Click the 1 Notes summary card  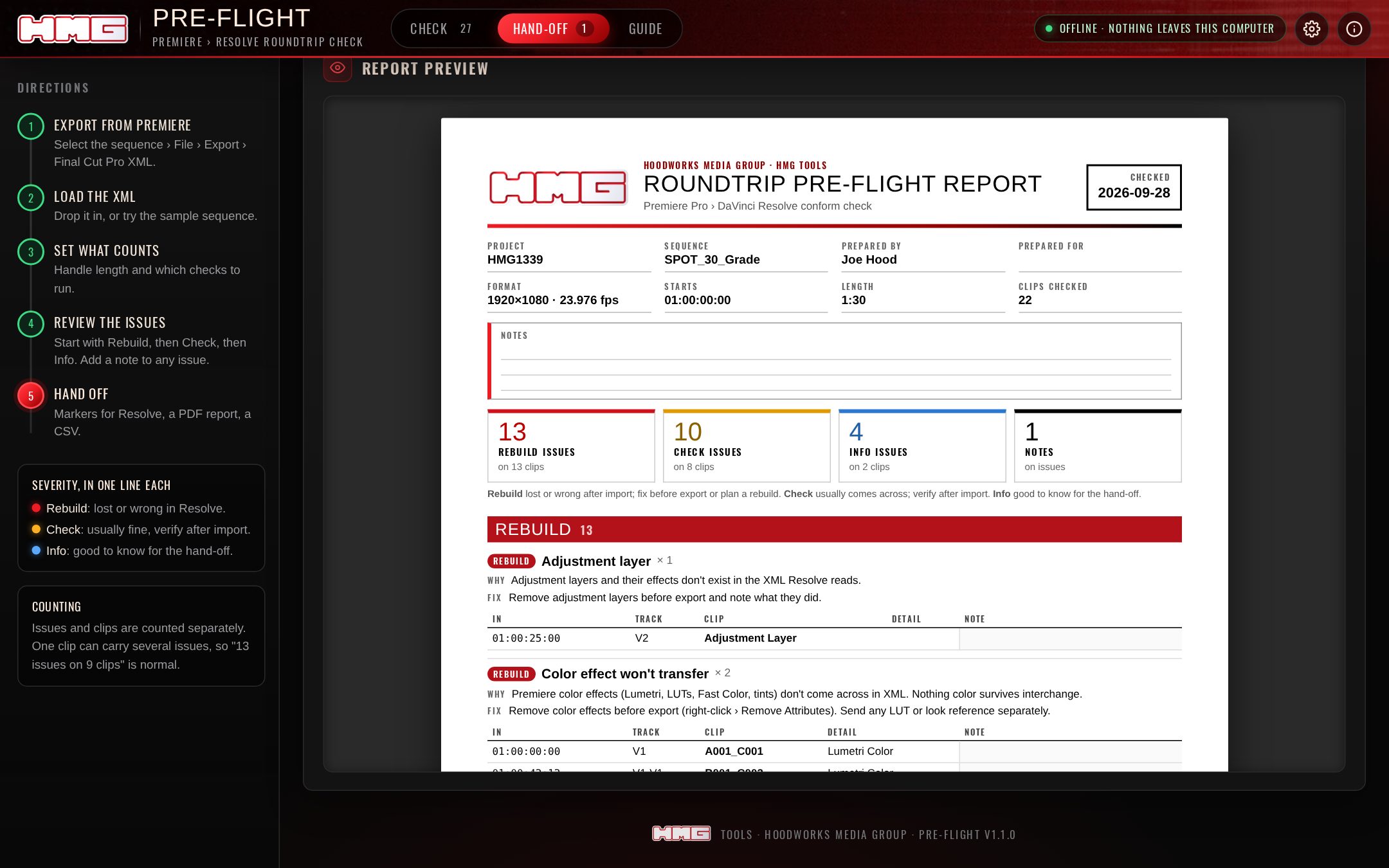(x=1098, y=446)
